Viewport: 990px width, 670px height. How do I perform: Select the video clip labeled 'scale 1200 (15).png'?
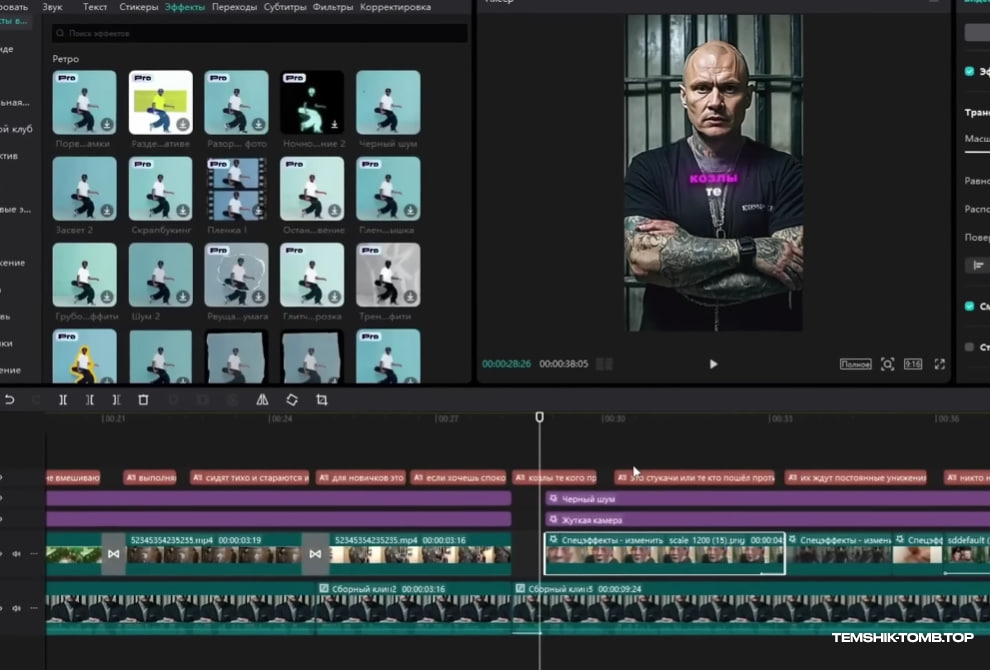pyautogui.click(x=665, y=553)
